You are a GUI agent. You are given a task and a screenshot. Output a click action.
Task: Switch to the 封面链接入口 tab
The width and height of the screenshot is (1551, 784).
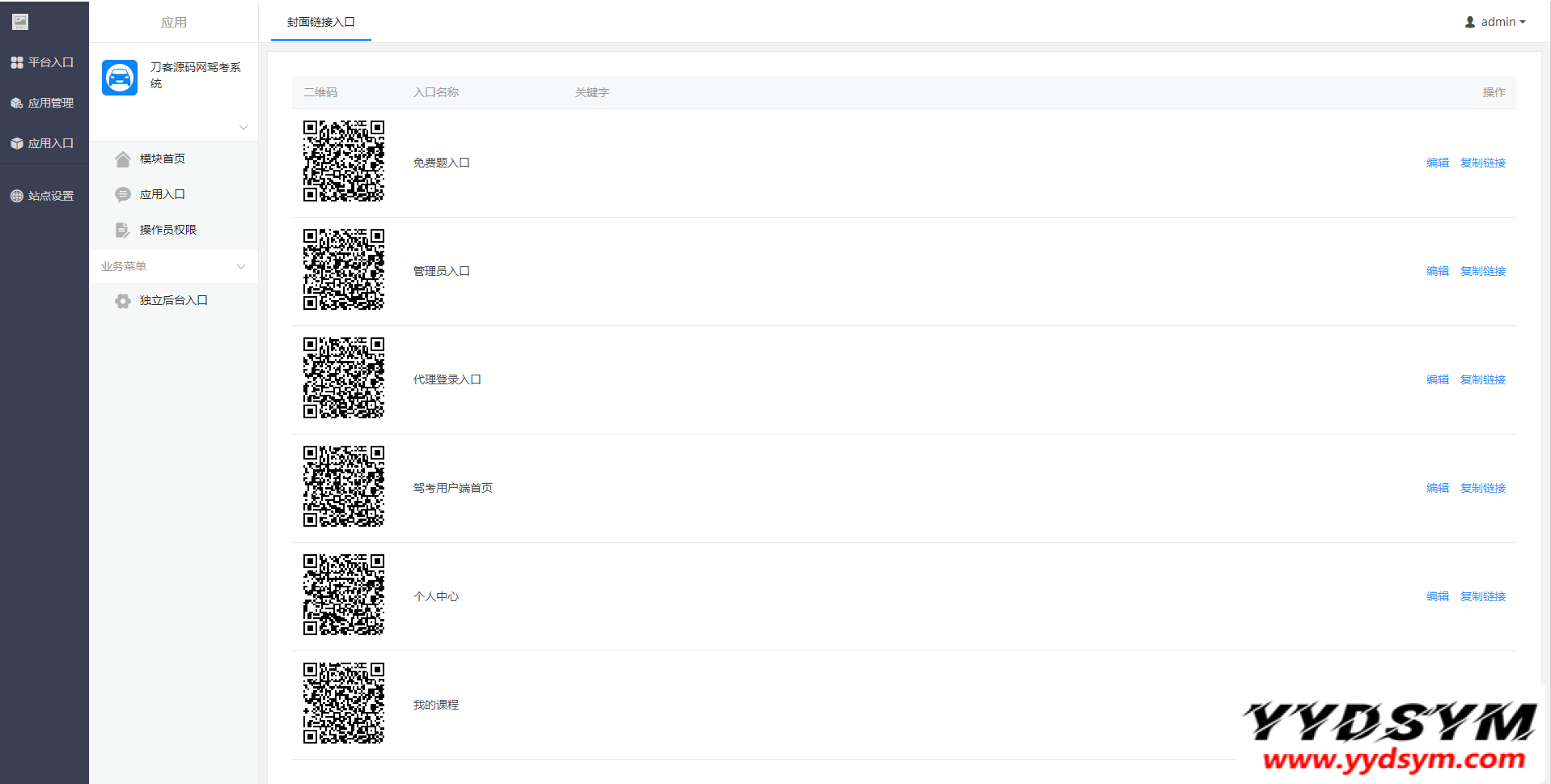(321, 22)
